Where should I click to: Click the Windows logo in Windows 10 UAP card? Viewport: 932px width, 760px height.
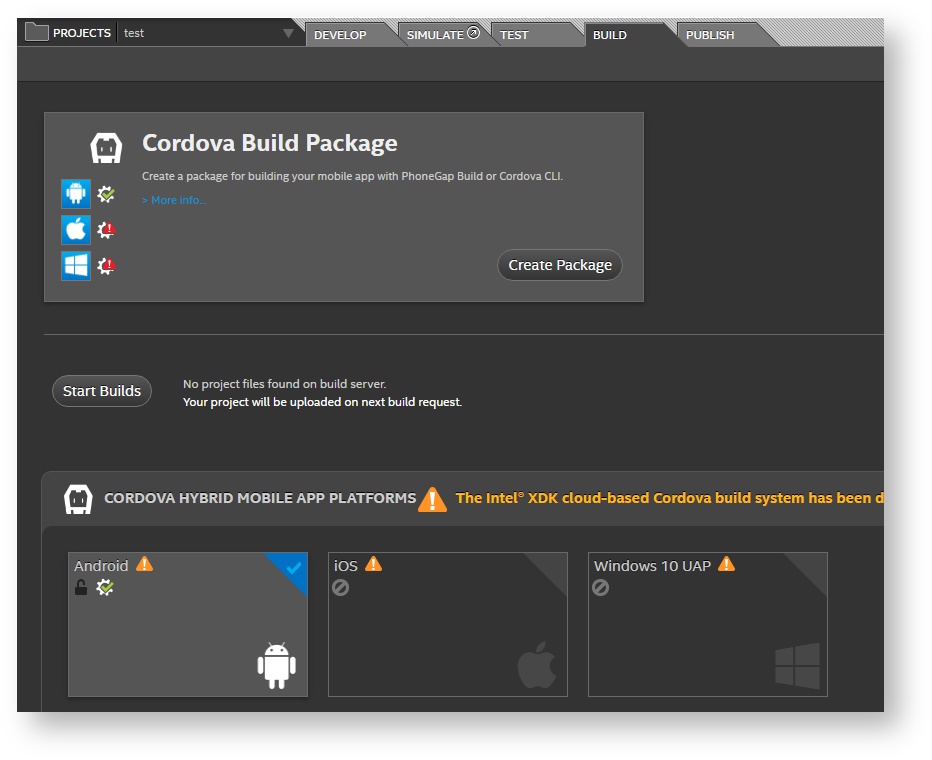coord(798,666)
